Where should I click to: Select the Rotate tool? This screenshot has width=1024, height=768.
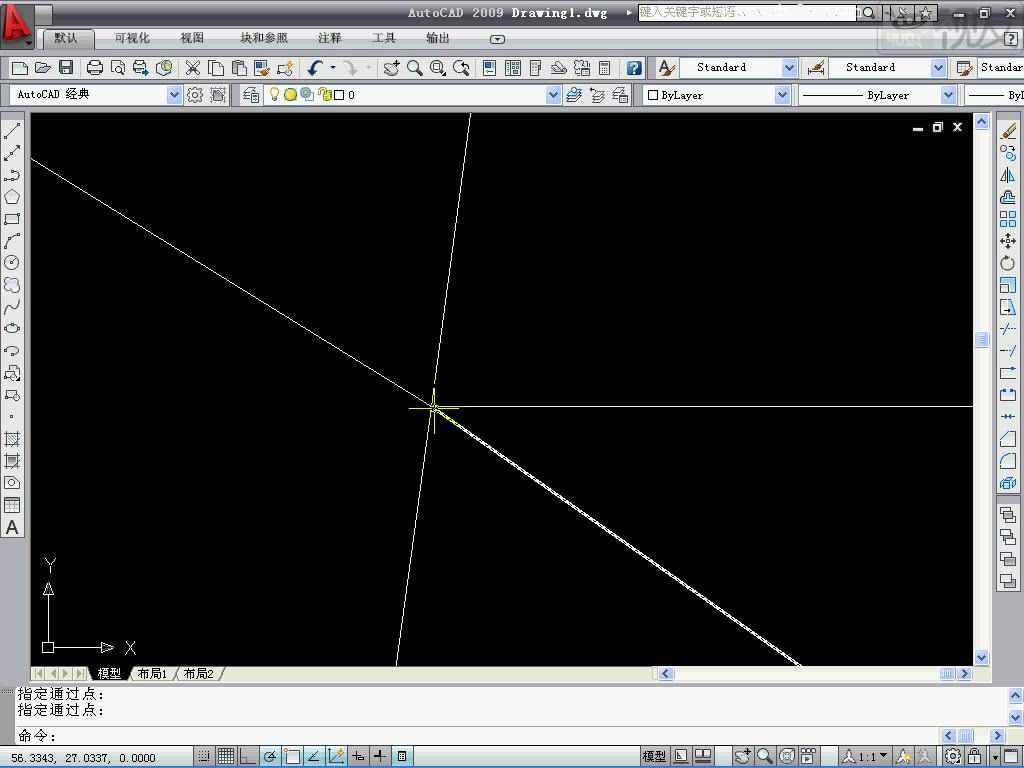[1008, 263]
